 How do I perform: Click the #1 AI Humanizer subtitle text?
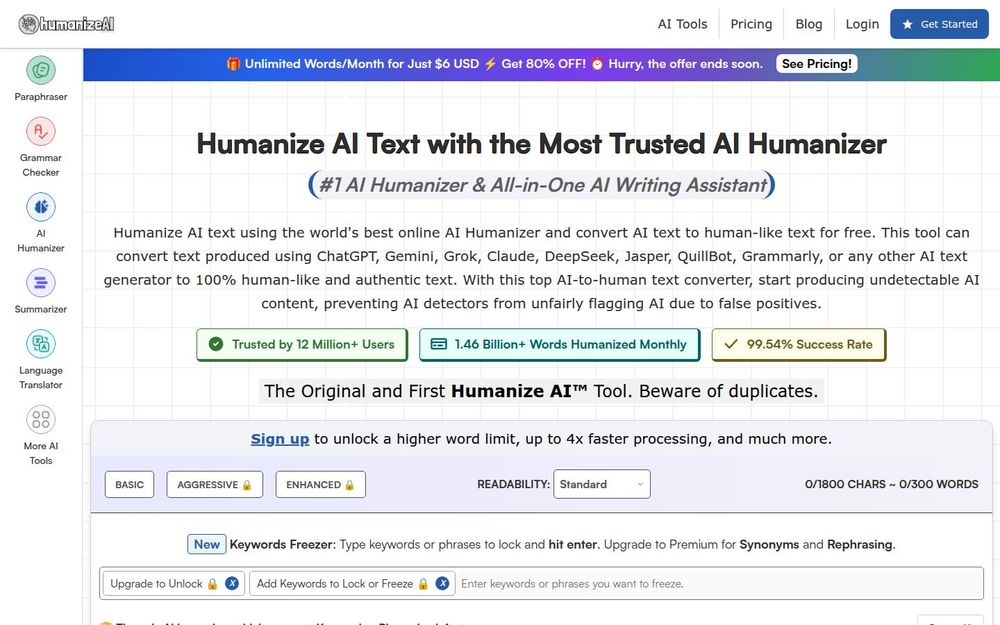542,185
